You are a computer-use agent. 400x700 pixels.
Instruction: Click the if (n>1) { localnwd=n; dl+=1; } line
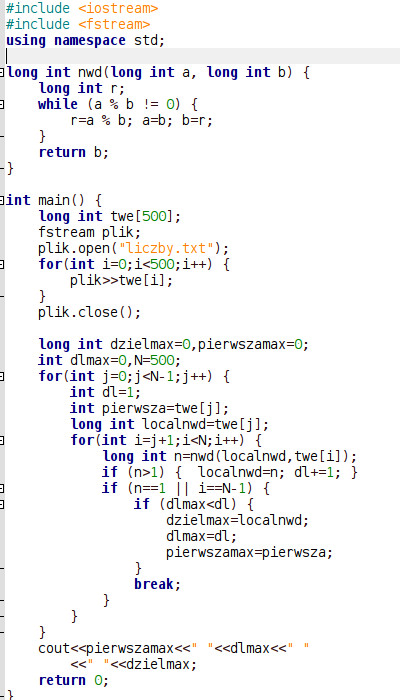pos(230,472)
